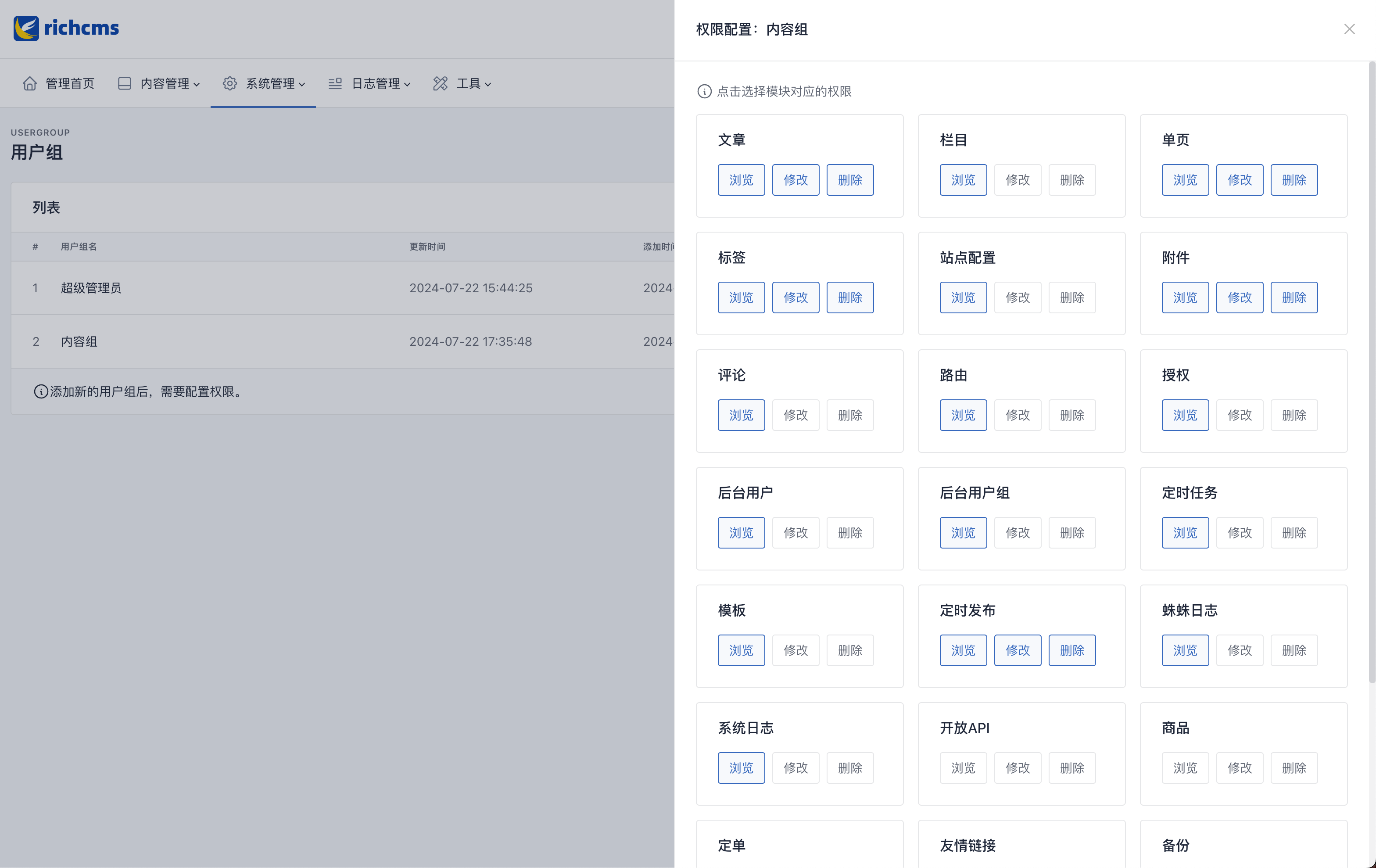Toggle 修改 permission for 定时发布
This screenshot has height=868, width=1376.
coord(1017,651)
